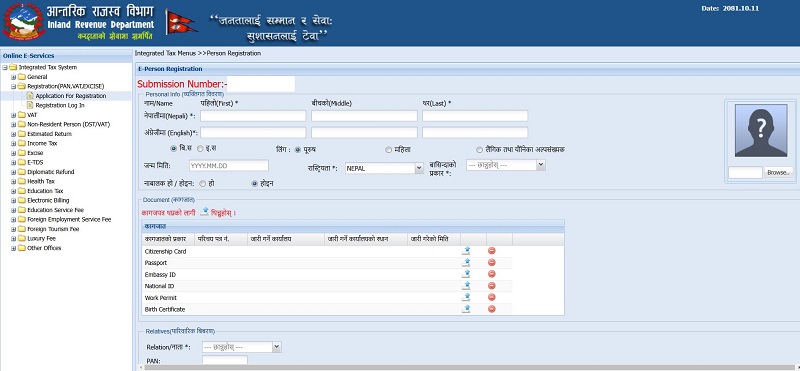Click the Registration Log In page icon
800x371 pixels.
[30, 105]
